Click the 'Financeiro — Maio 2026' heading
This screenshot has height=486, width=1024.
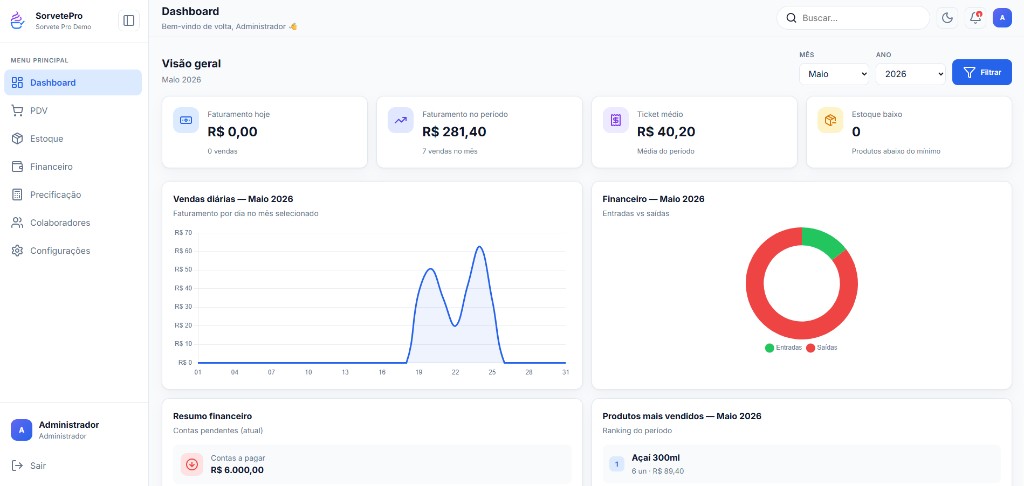click(653, 199)
